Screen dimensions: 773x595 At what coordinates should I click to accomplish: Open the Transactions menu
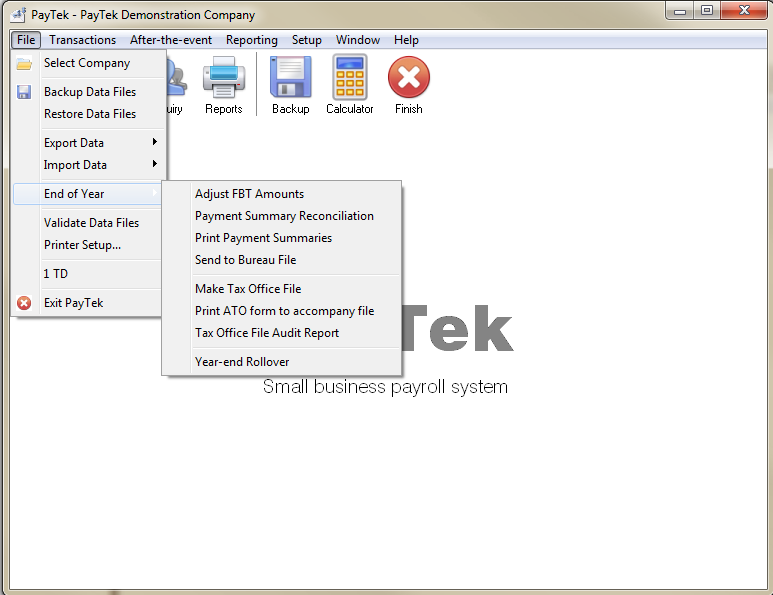[82, 39]
